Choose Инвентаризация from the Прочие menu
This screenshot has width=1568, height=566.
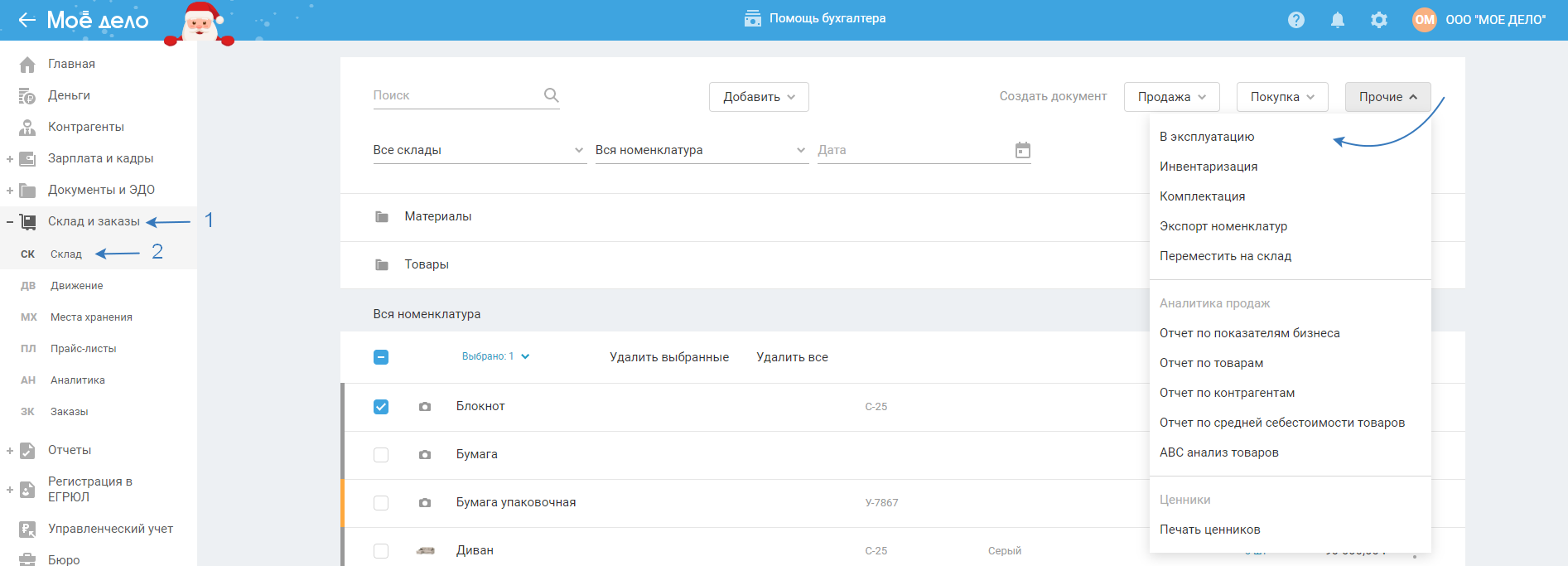pos(1209,167)
